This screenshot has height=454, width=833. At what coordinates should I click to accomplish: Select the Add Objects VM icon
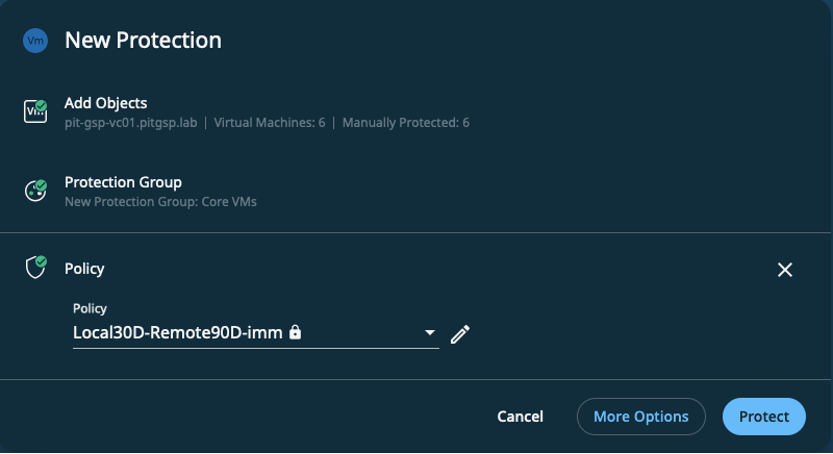coord(36,112)
